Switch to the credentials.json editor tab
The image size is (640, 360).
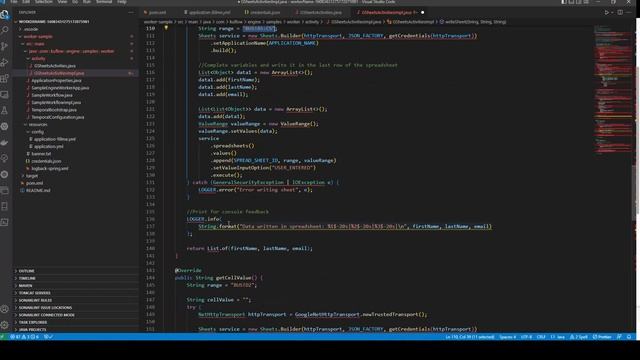pyautogui.click(x=262, y=13)
